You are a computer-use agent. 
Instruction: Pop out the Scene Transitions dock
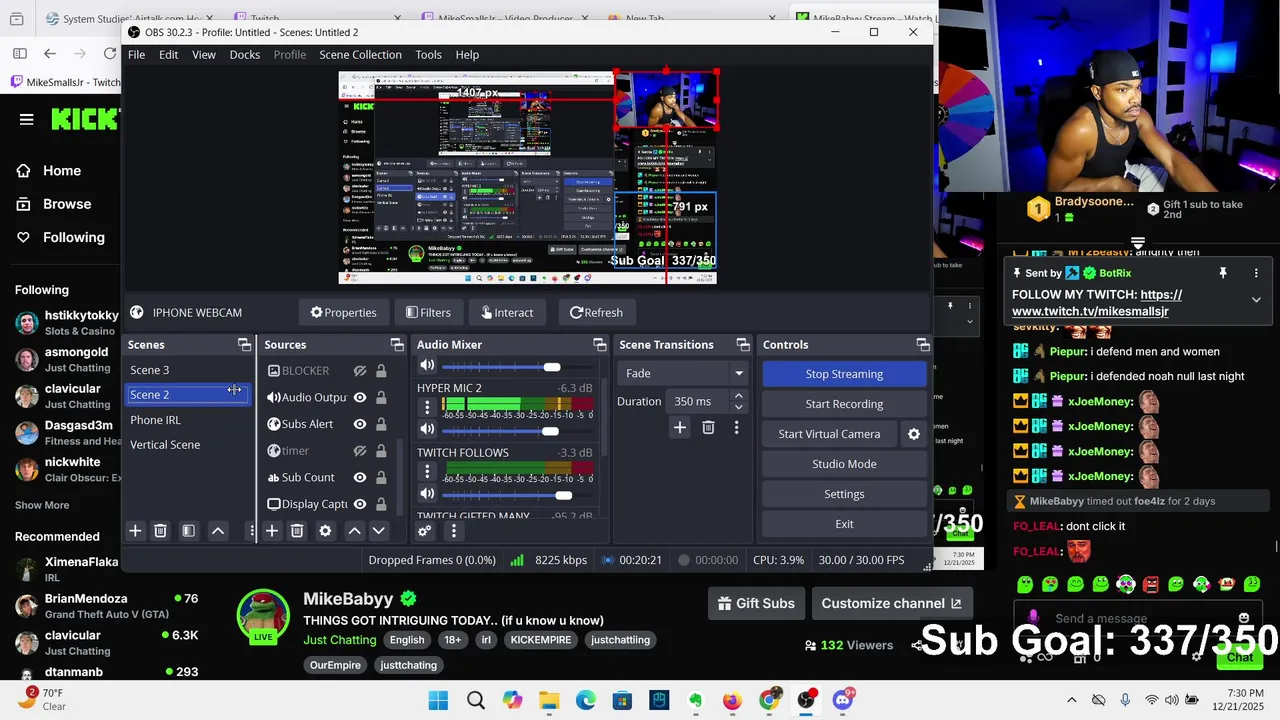pyautogui.click(x=743, y=345)
